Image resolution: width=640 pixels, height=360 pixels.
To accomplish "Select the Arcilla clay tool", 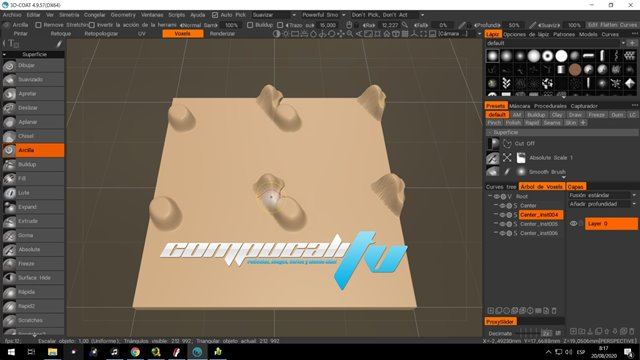I will (33, 150).
